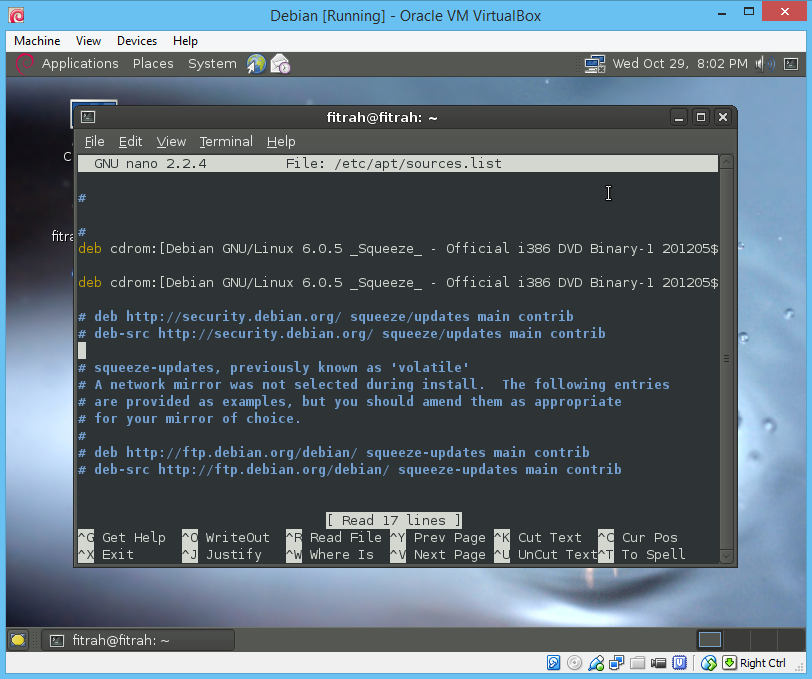The image size is (812, 679).
Task: Click the host key arrow icon
Action: (729, 663)
